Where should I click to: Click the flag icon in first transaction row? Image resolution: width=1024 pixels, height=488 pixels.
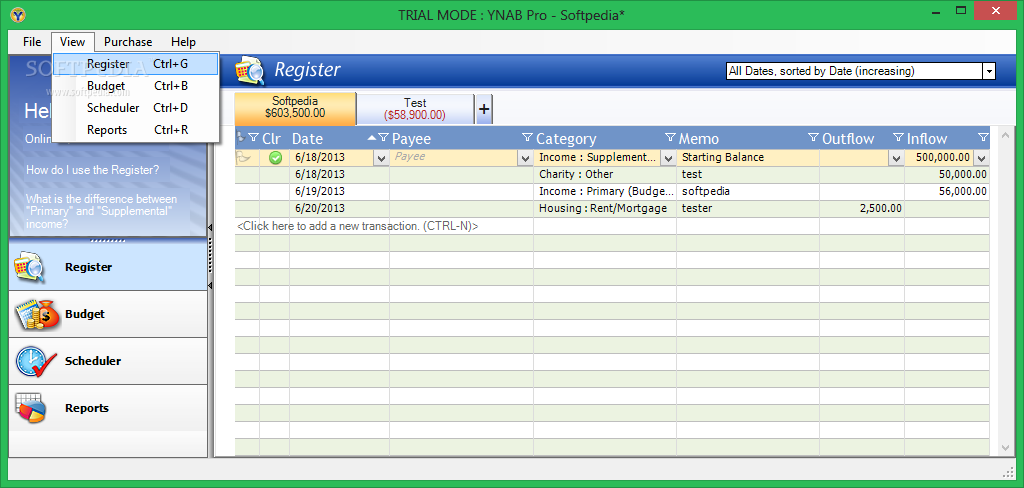point(243,157)
